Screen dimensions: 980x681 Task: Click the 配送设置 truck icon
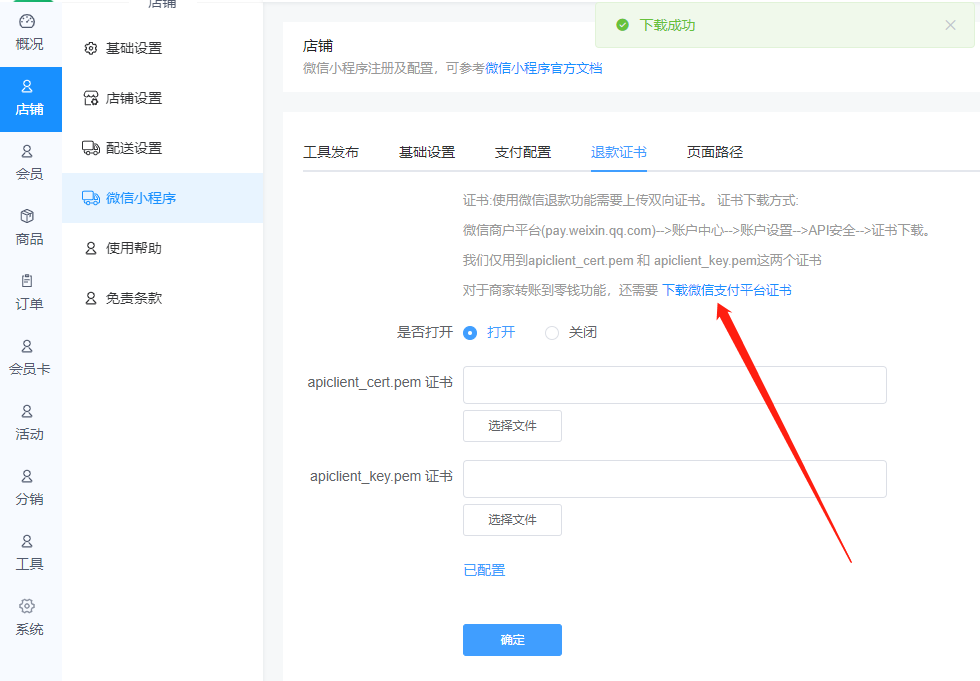[x=91, y=148]
